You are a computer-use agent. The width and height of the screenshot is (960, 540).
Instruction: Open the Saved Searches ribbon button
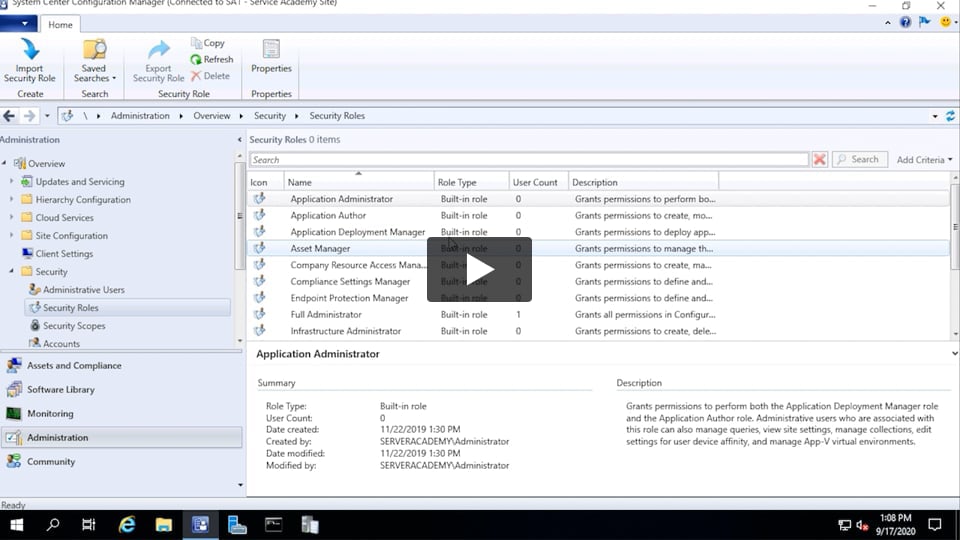pyautogui.click(x=94, y=50)
